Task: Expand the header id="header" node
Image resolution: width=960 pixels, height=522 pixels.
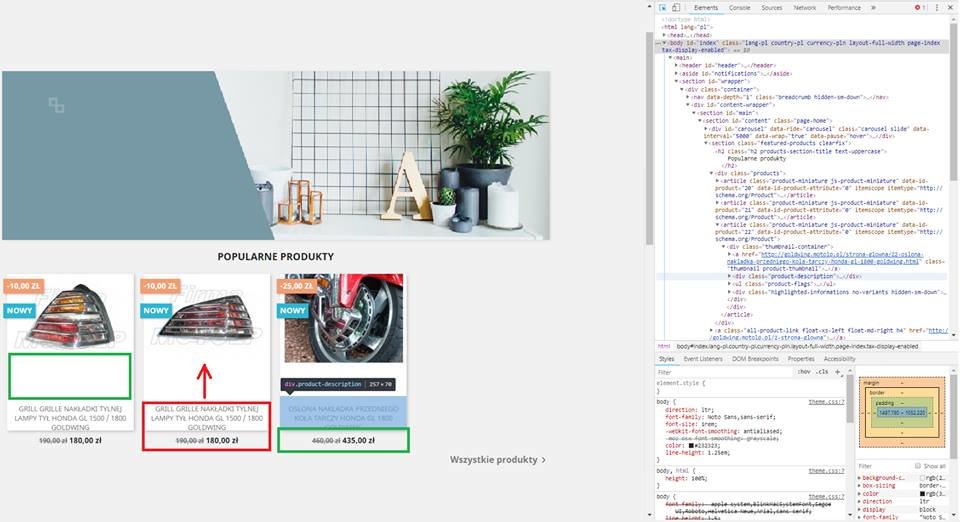Action: (677, 65)
